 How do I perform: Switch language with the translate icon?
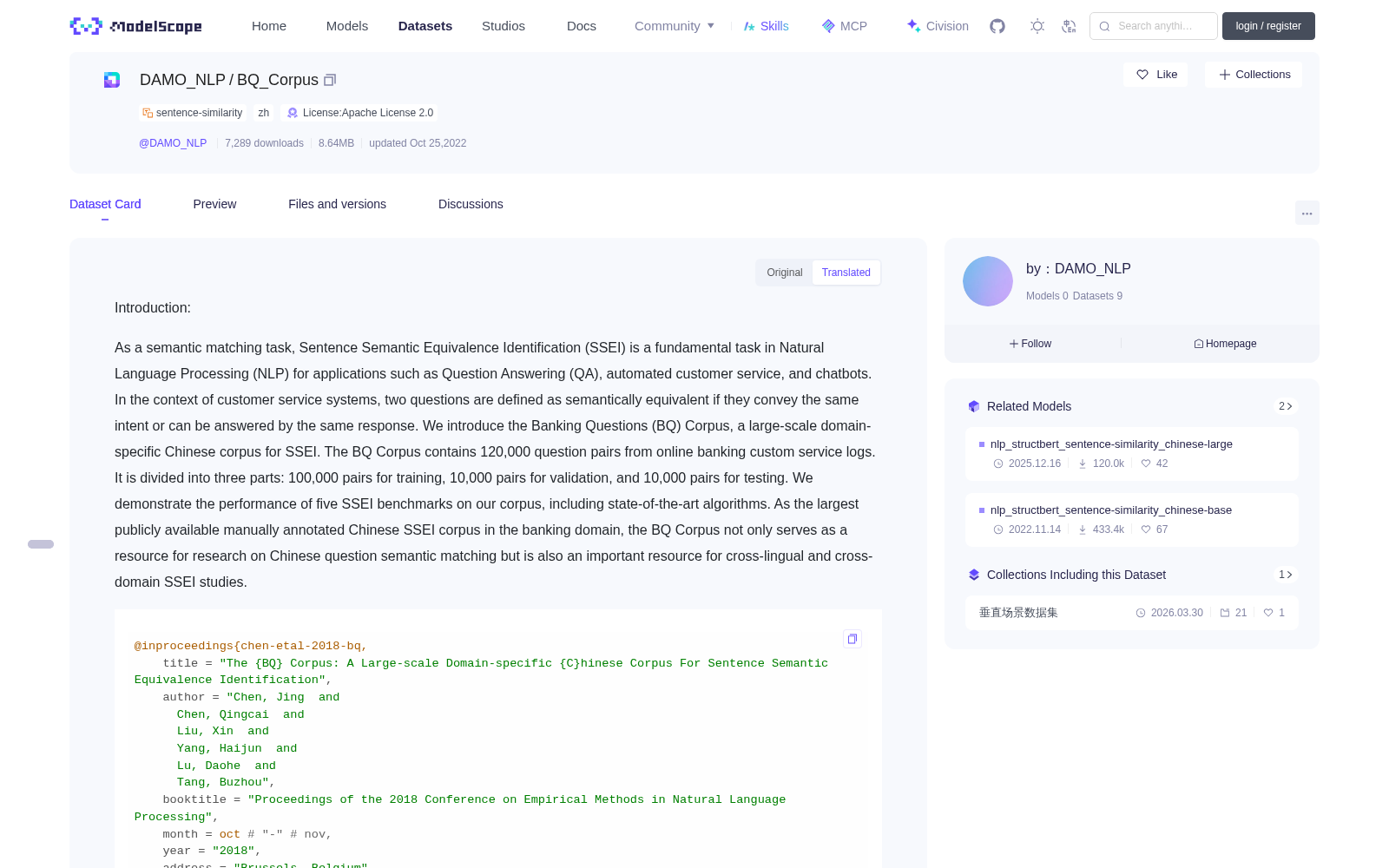click(x=1070, y=26)
